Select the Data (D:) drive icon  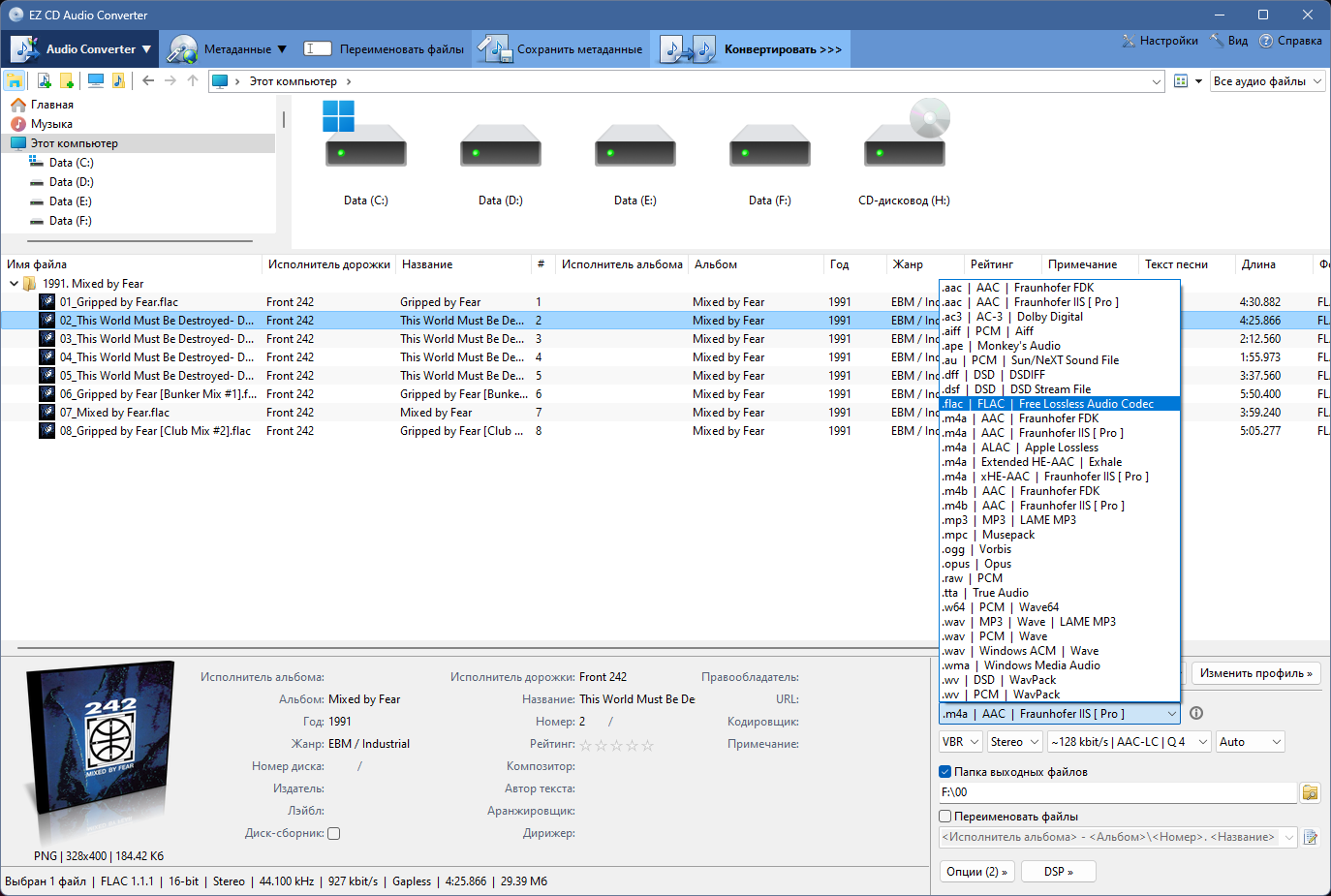coord(500,145)
